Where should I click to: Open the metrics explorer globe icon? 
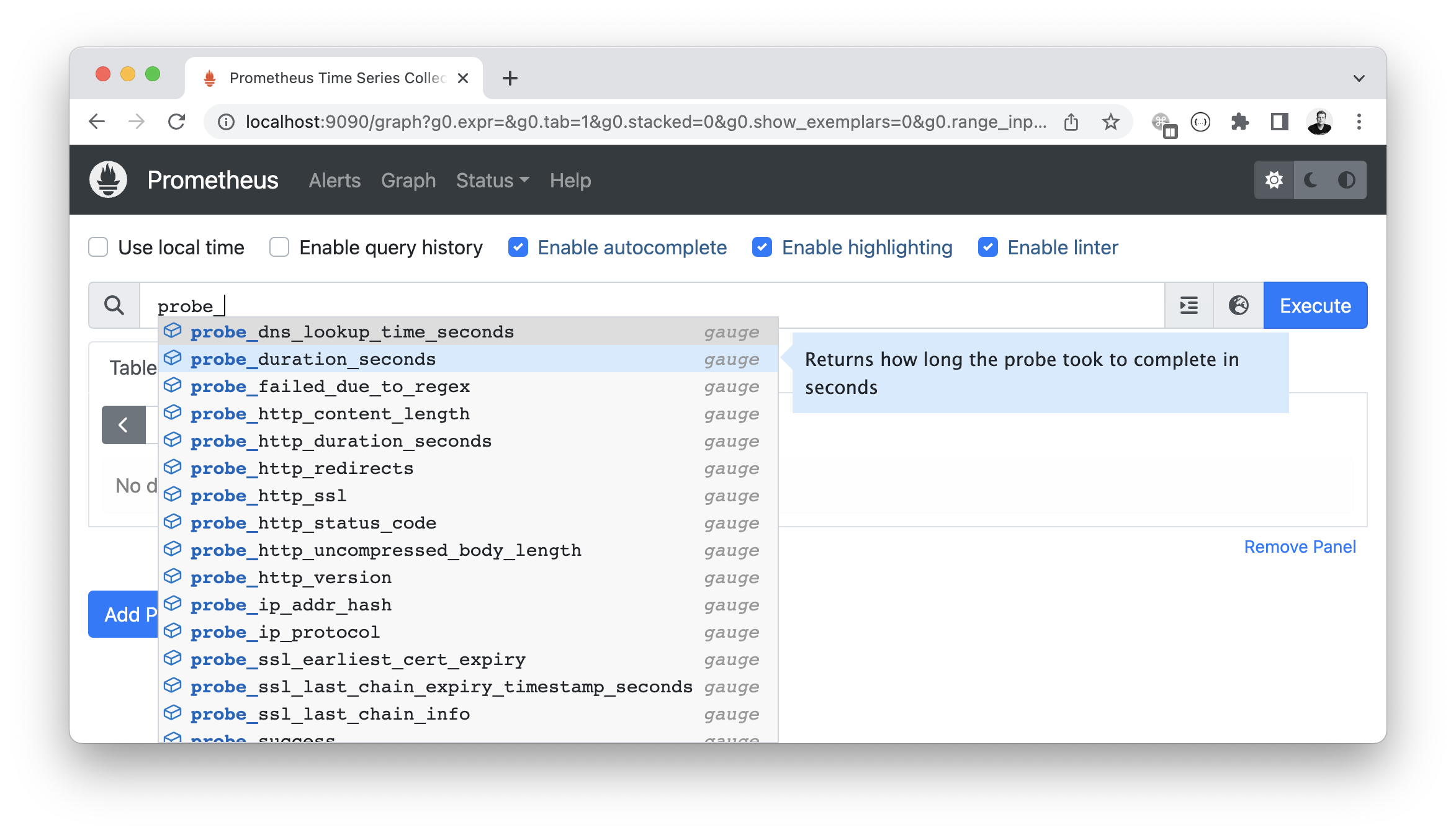1239,305
